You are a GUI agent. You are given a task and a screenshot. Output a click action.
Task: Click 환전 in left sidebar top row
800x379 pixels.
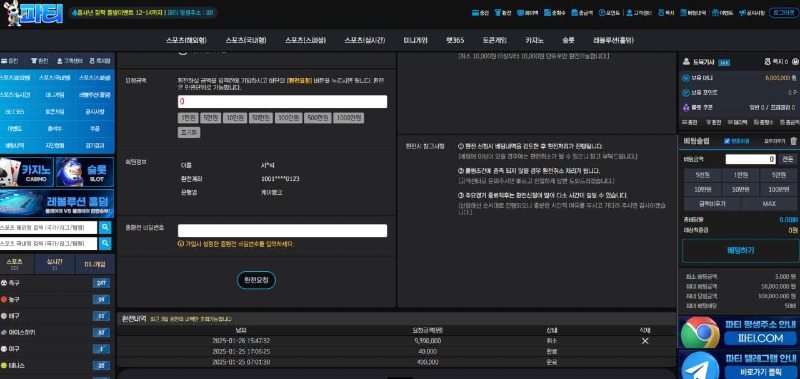point(39,61)
